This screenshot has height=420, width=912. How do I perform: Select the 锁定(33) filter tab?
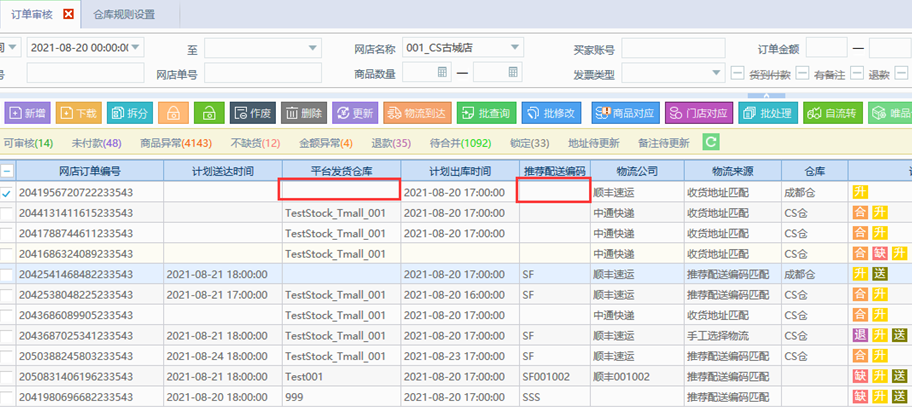(x=530, y=143)
